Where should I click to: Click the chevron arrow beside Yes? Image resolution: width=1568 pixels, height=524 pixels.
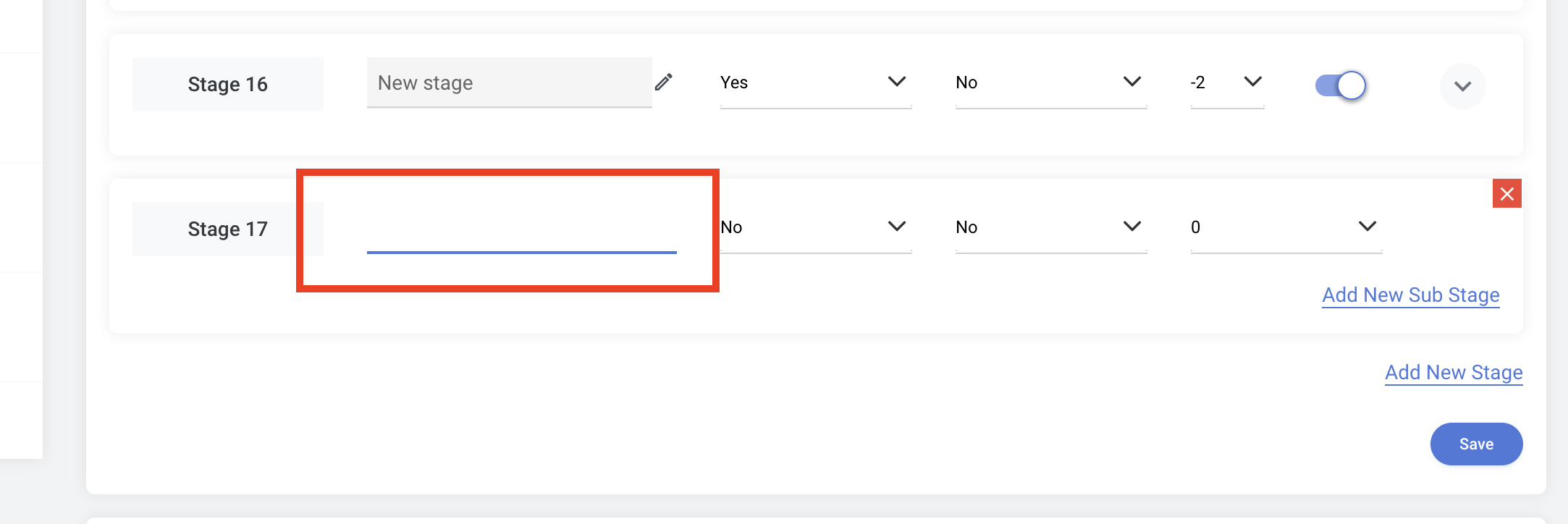[x=897, y=82]
